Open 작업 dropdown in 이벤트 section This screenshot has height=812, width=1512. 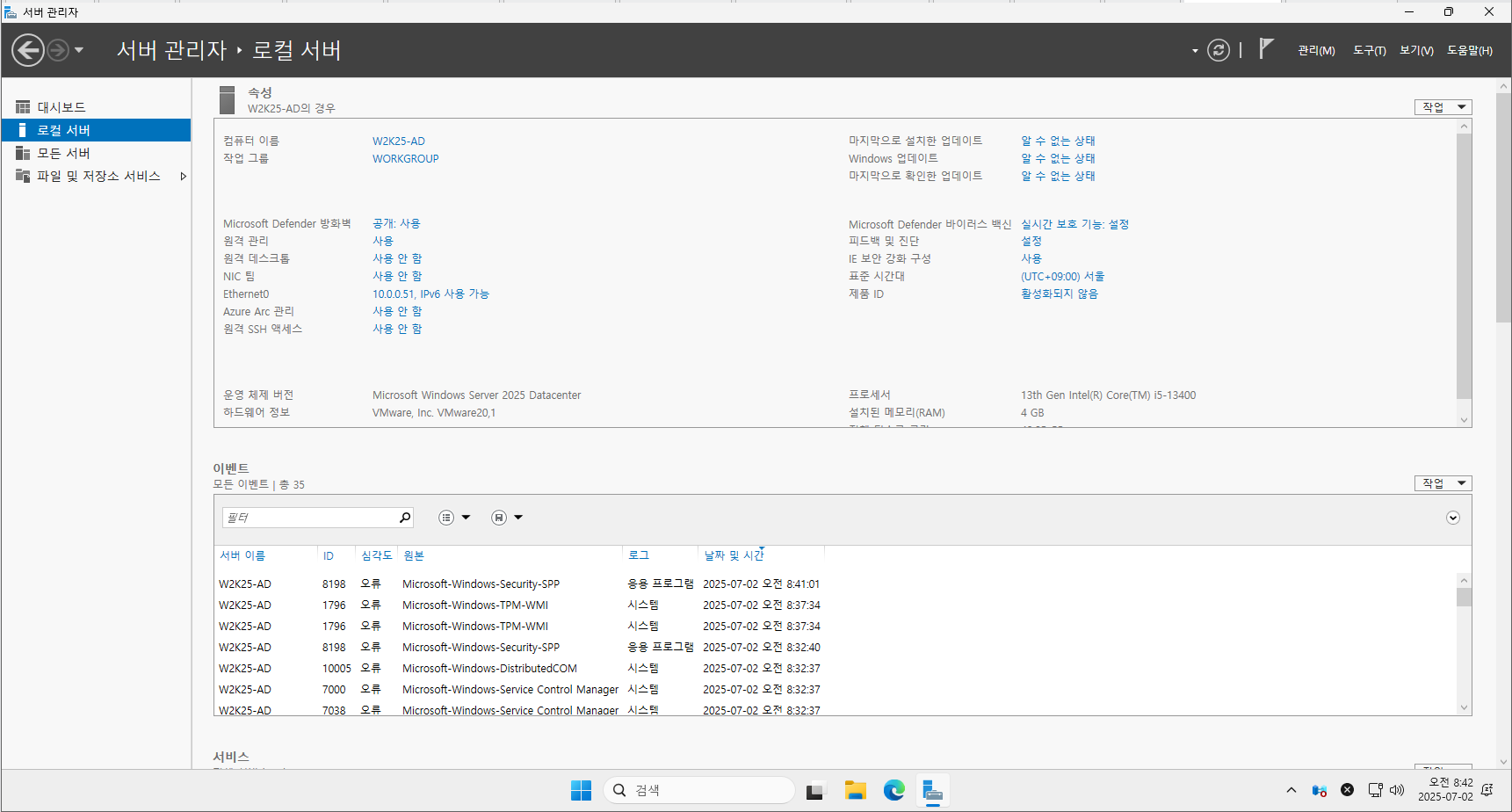pos(1443,483)
